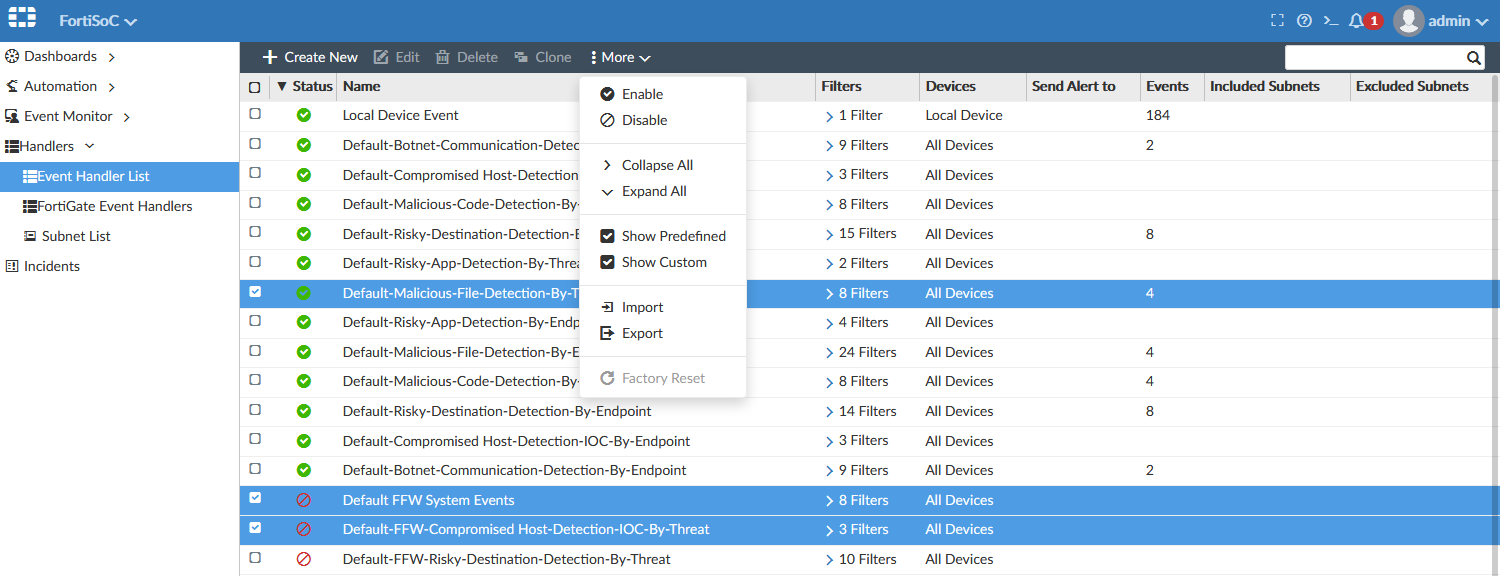
Task: Open the FortiSoC apps grid icon
Action: pyautogui.click(x=21, y=18)
